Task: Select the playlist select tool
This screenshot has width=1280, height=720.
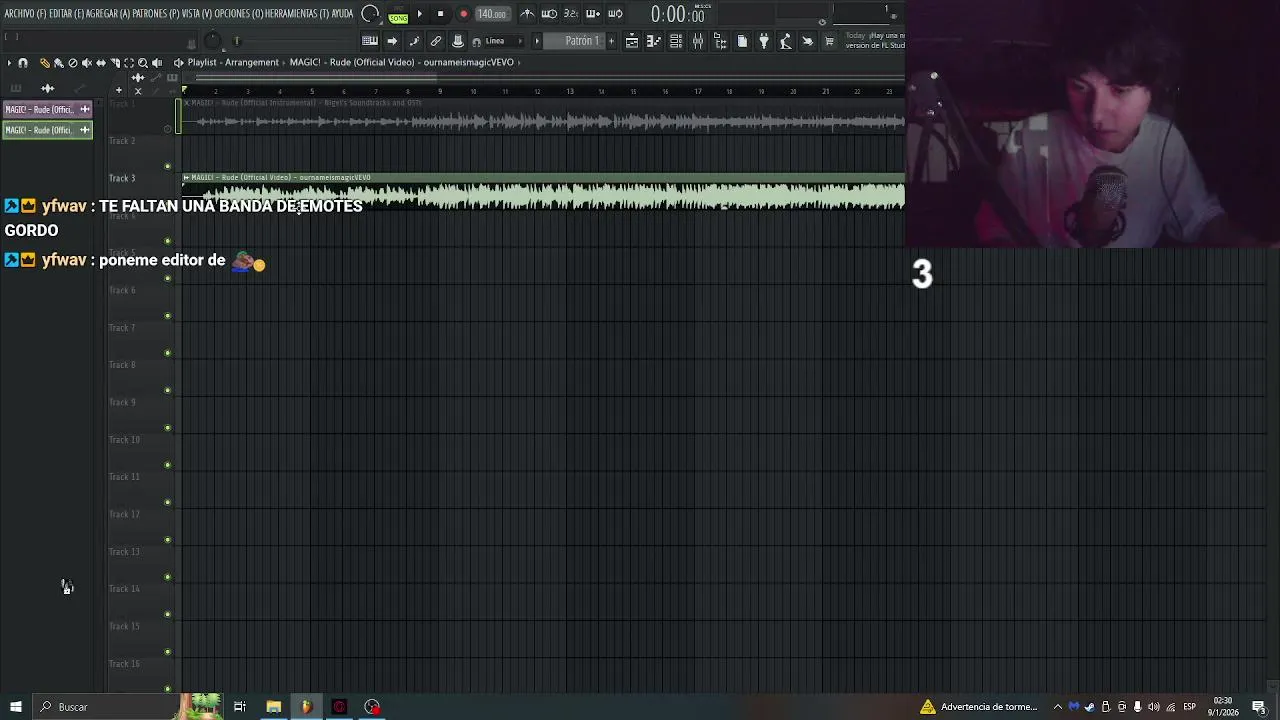Action: coord(128,63)
